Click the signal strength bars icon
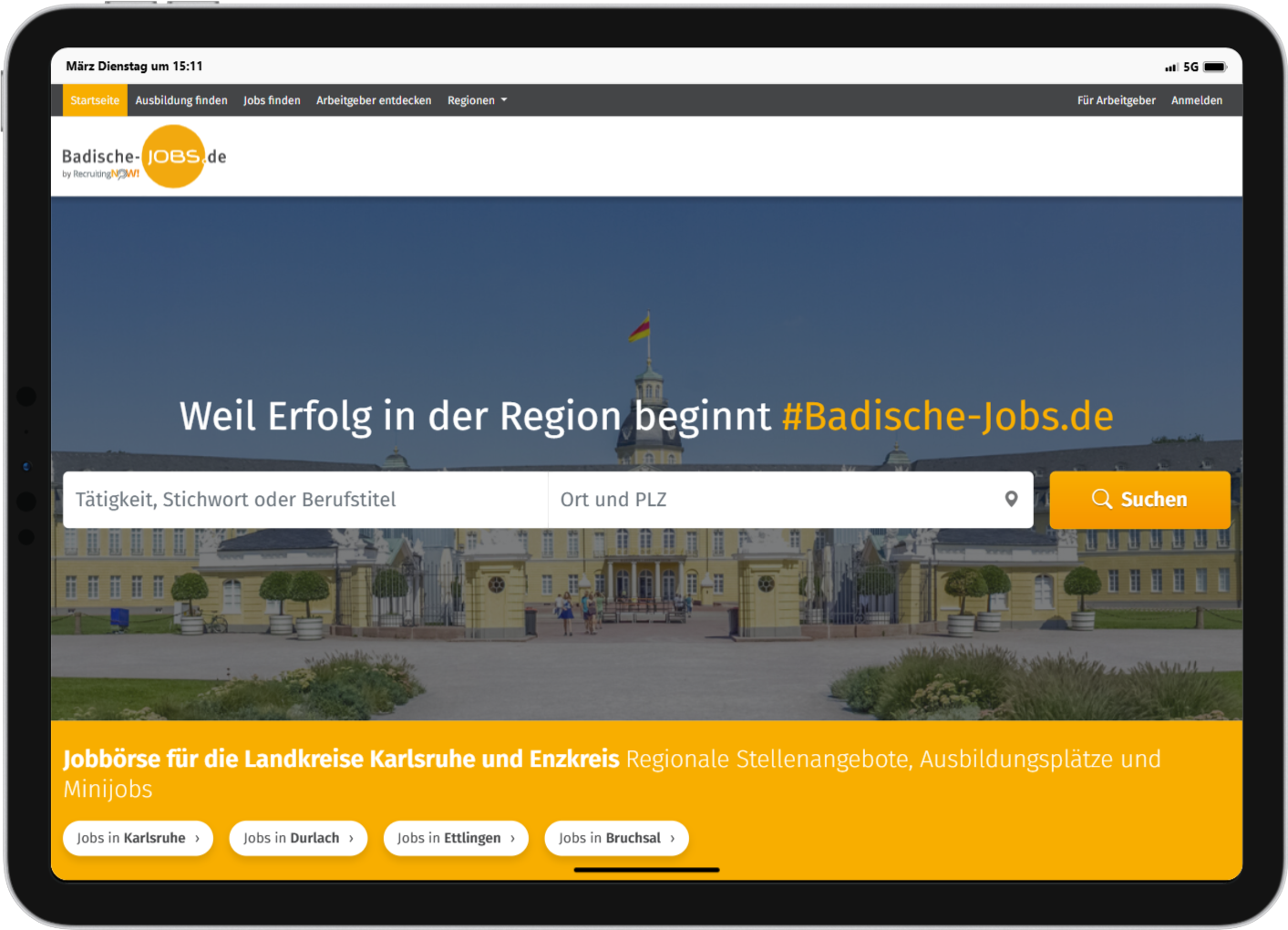This screenshot has height=930, width=1288. pyautogui.click(x=1170, y=67)
